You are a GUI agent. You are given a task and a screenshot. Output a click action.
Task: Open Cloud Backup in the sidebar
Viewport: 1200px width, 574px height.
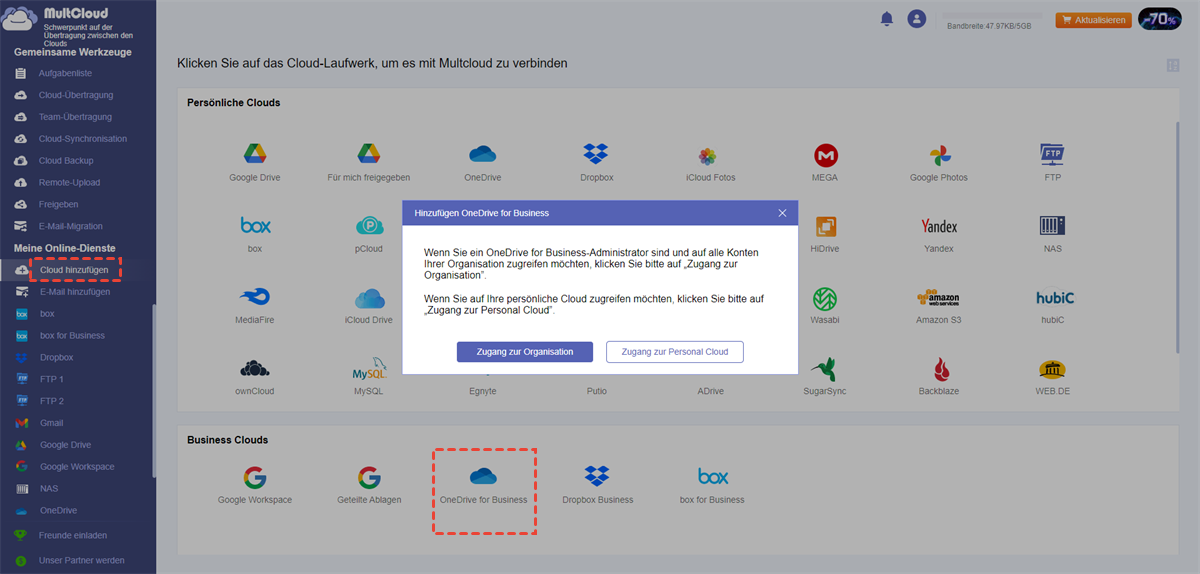tap(65, 161)
